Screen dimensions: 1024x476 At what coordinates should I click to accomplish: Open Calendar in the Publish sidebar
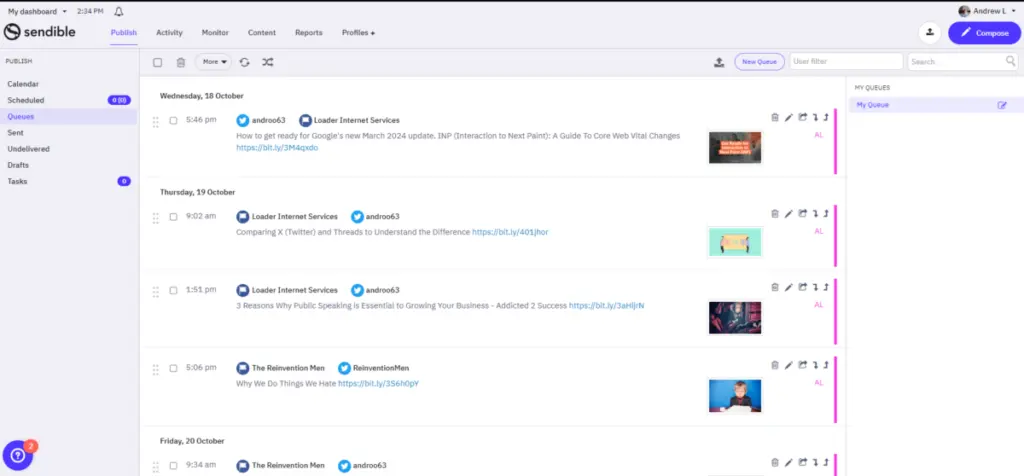[x=23, y=84]
